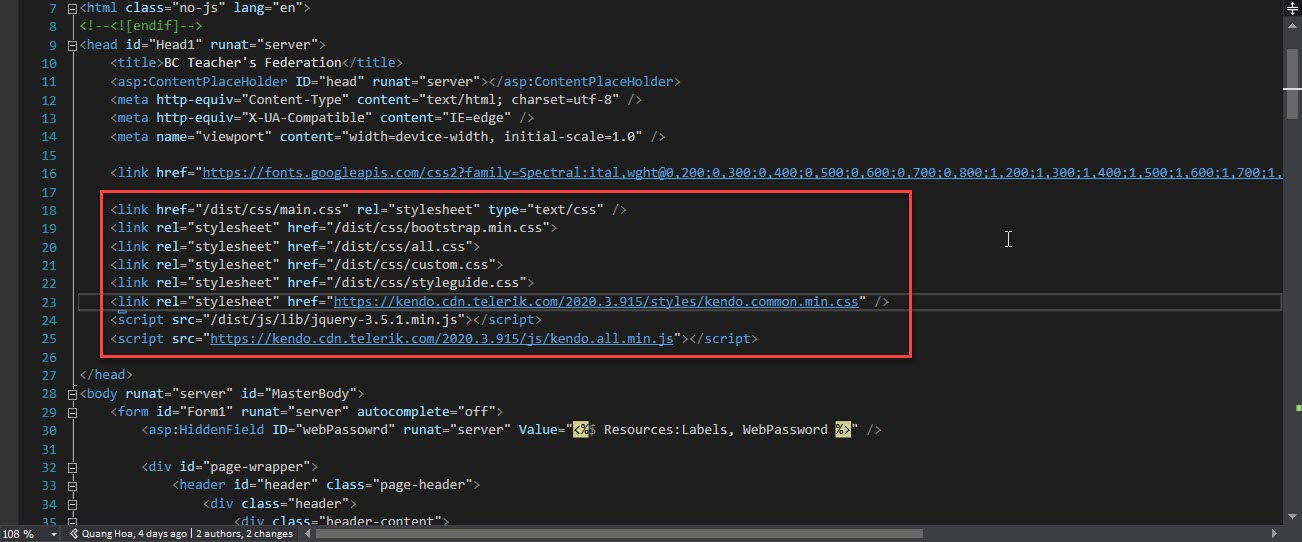Click the '2 authors, 2 changes' indicator
Viewport: 1302px width, 542px height.
click(x=244, y=534)
